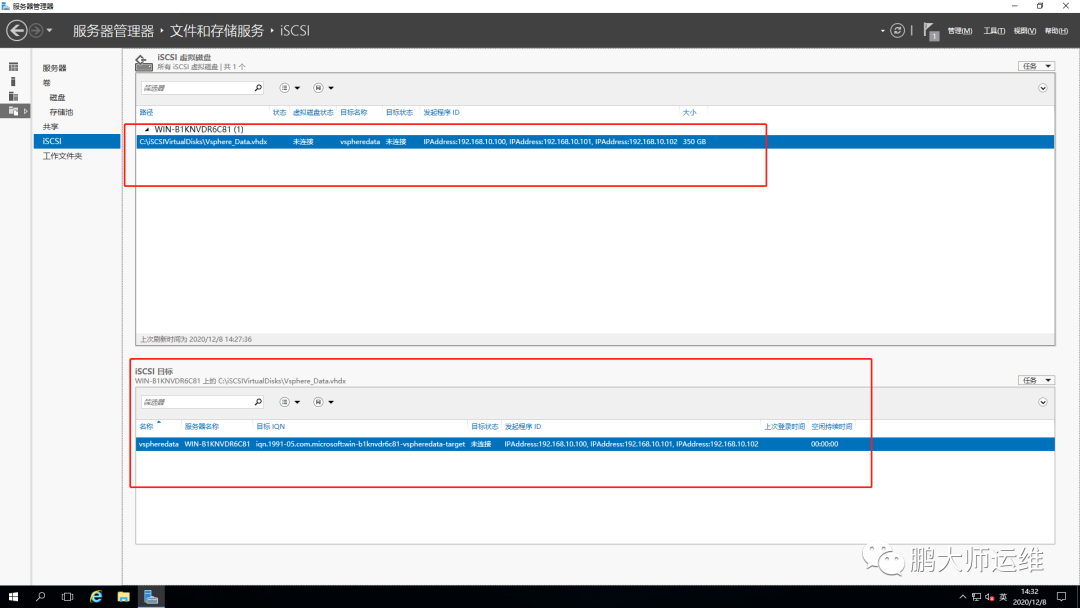Image resolution: width=1080 pixels, height=608 pixels.
Task: Open the 管理(M) menu
Action: 959,31
